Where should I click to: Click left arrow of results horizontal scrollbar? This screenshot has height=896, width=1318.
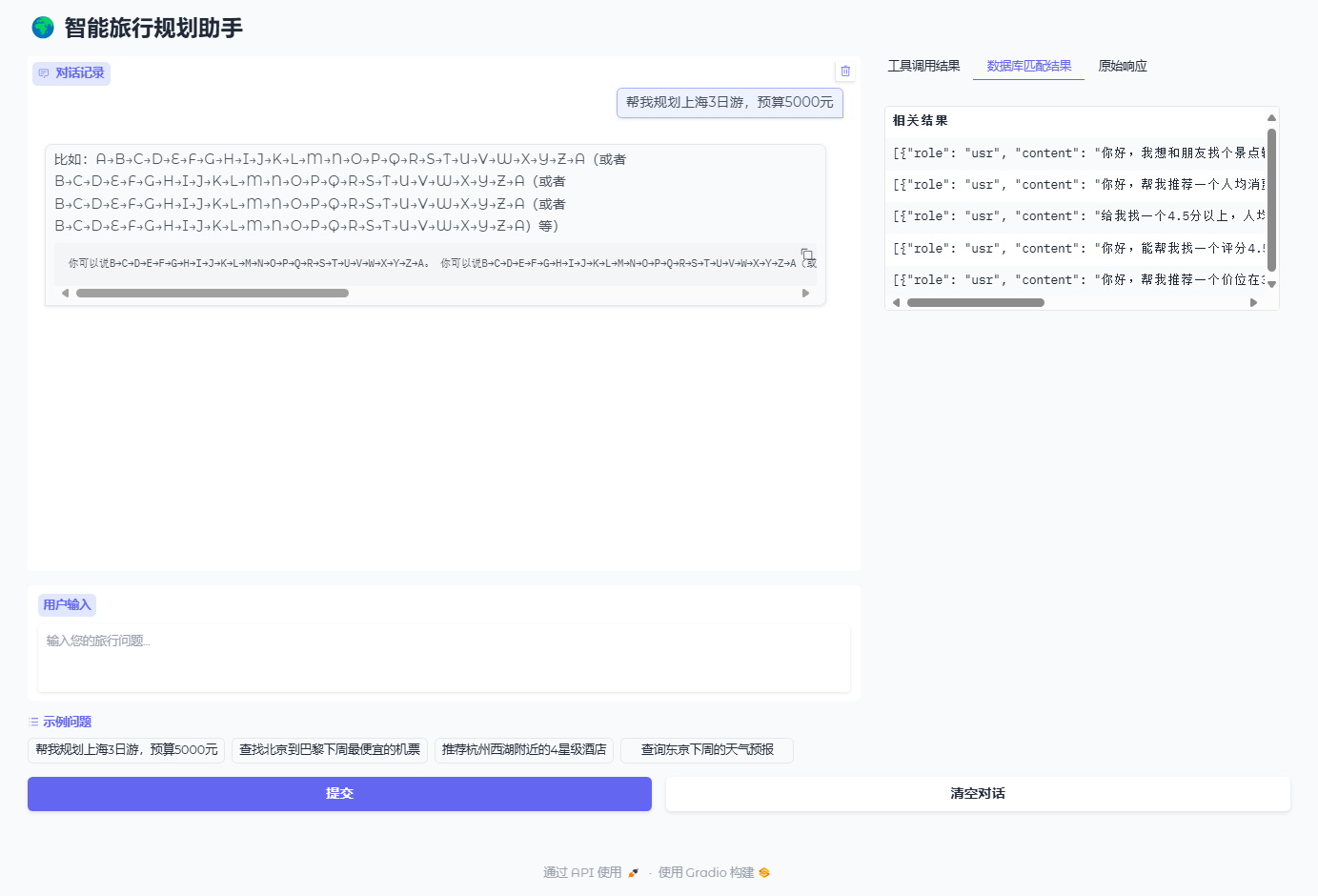(x=896, y=303)
